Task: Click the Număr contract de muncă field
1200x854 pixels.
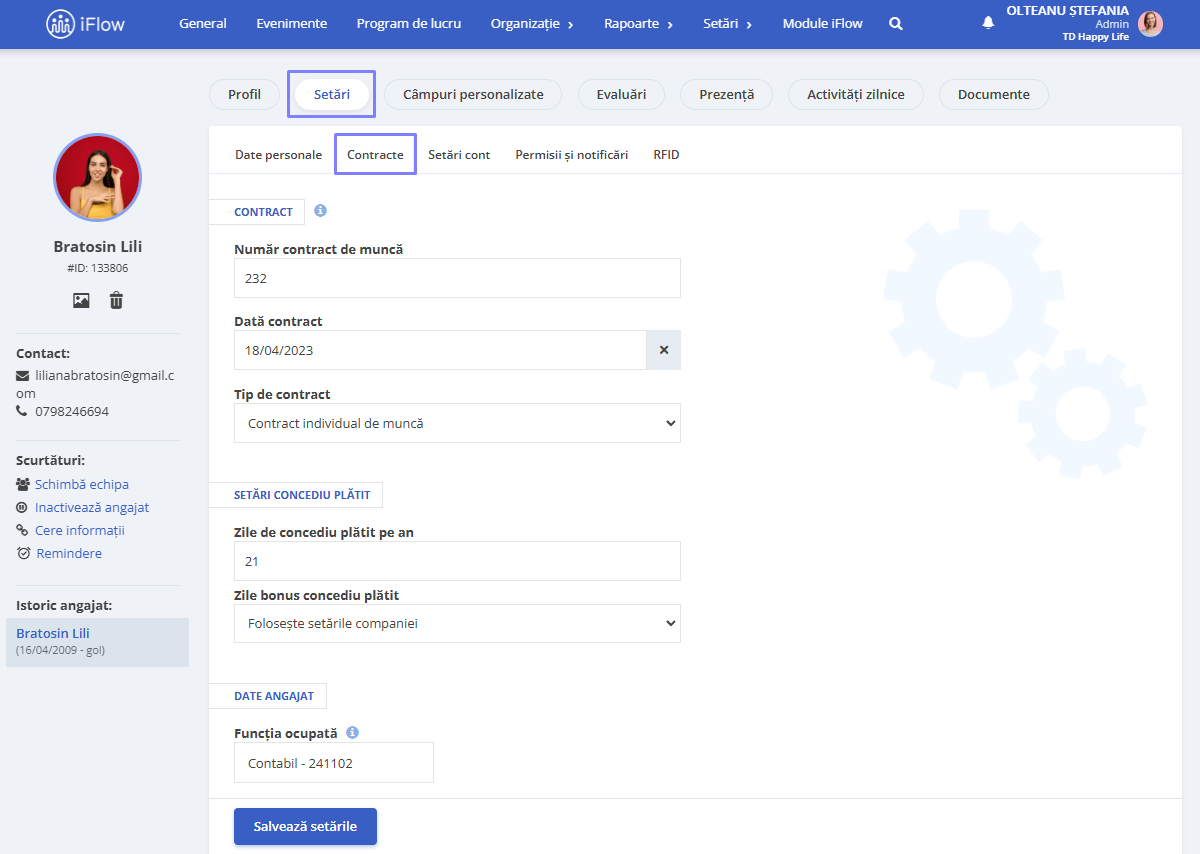Action: point(457,278)
